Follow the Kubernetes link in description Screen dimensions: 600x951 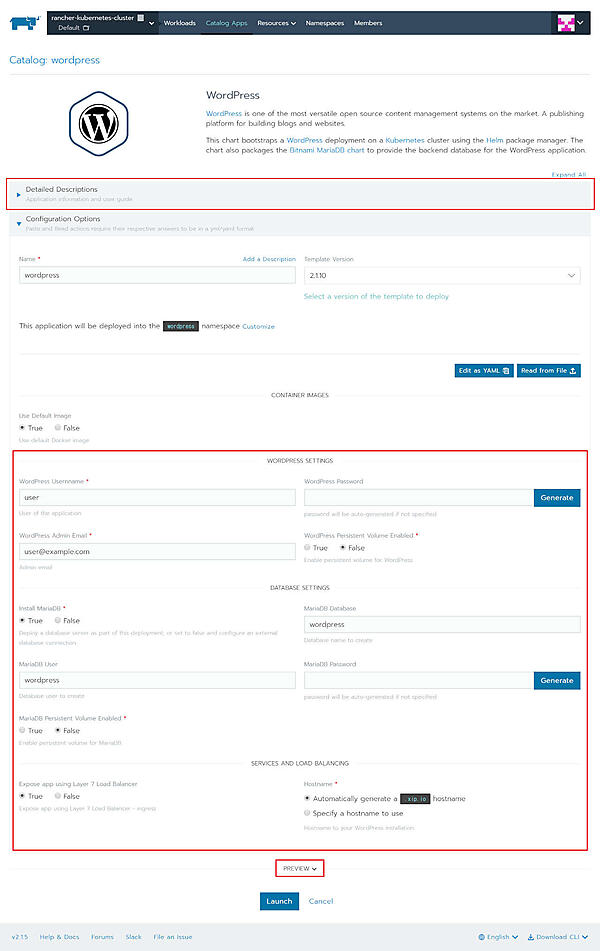tap(405, 140)
